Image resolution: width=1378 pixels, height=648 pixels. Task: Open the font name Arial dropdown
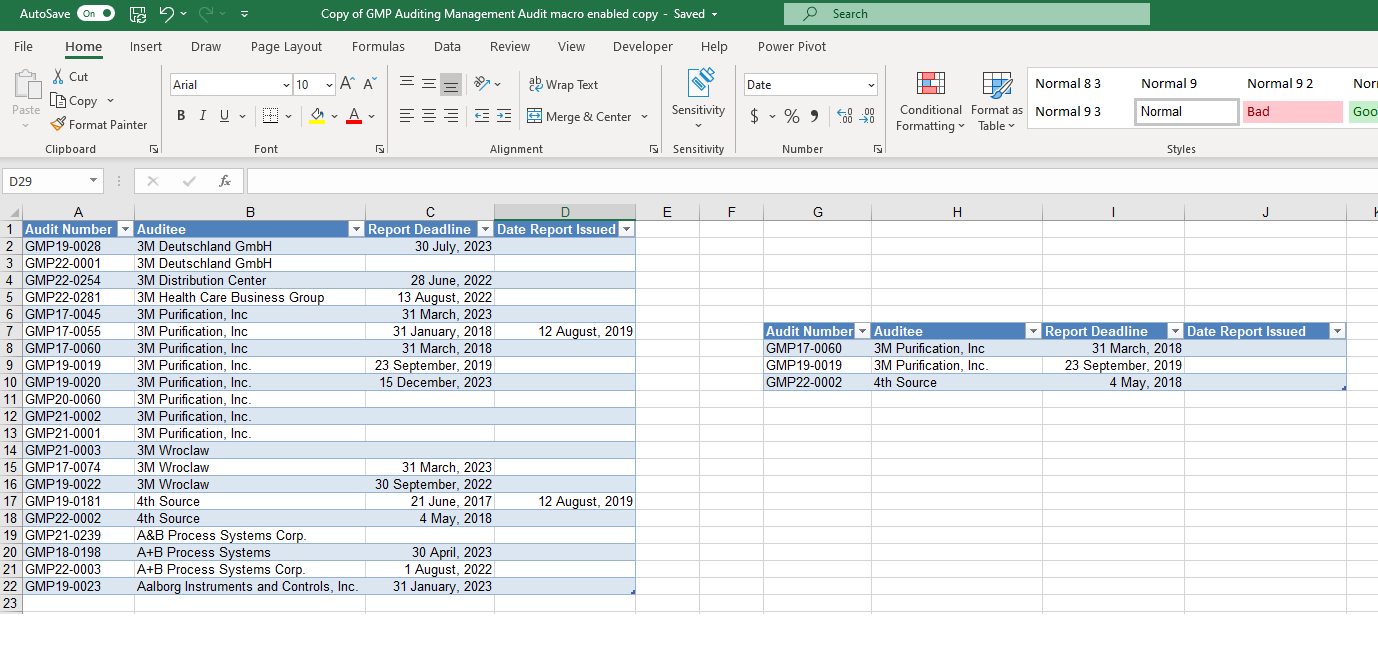(285, 85)
